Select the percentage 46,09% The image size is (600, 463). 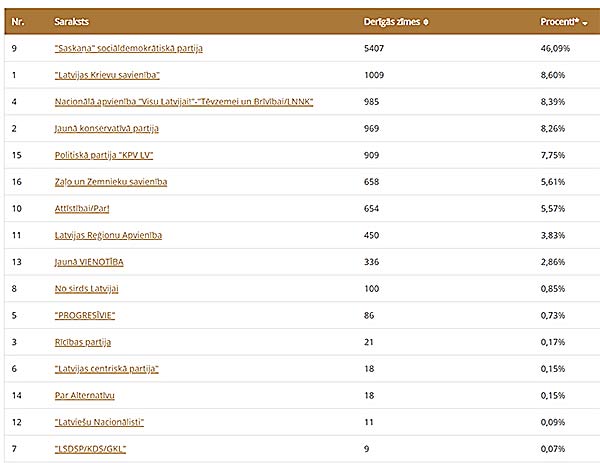click(x=555, y=48)
